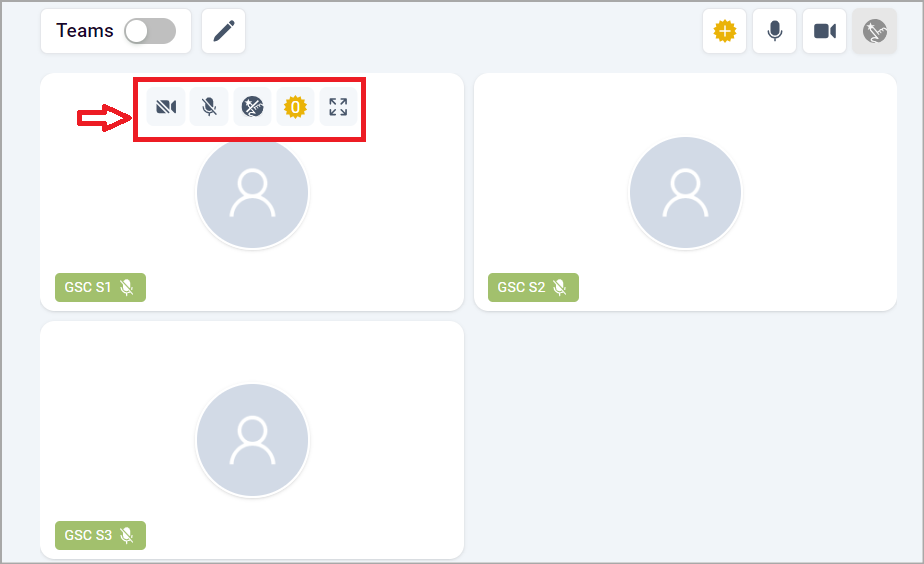Click the top-right yellow plus badge icon
924x564 pixels.
[x=724, y=31]
